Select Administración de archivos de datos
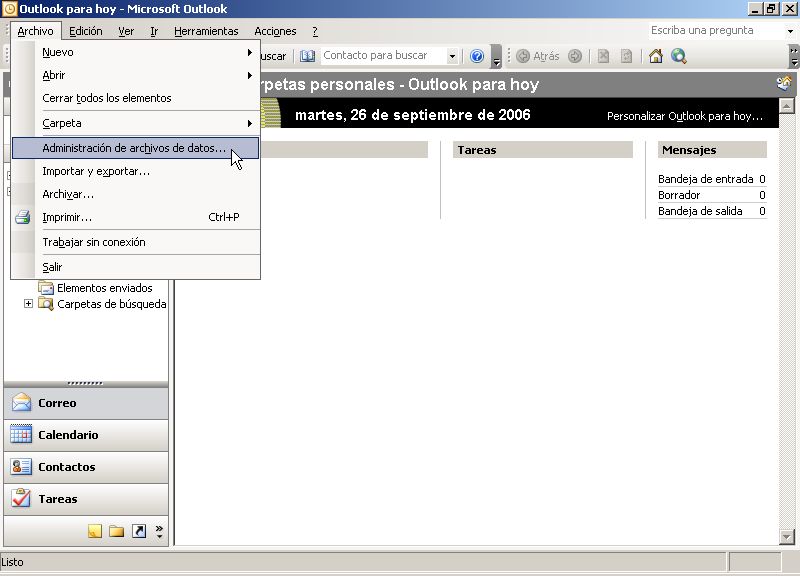Screen dimensions: 800x576 pyautogui.click(x=135, y=148)
